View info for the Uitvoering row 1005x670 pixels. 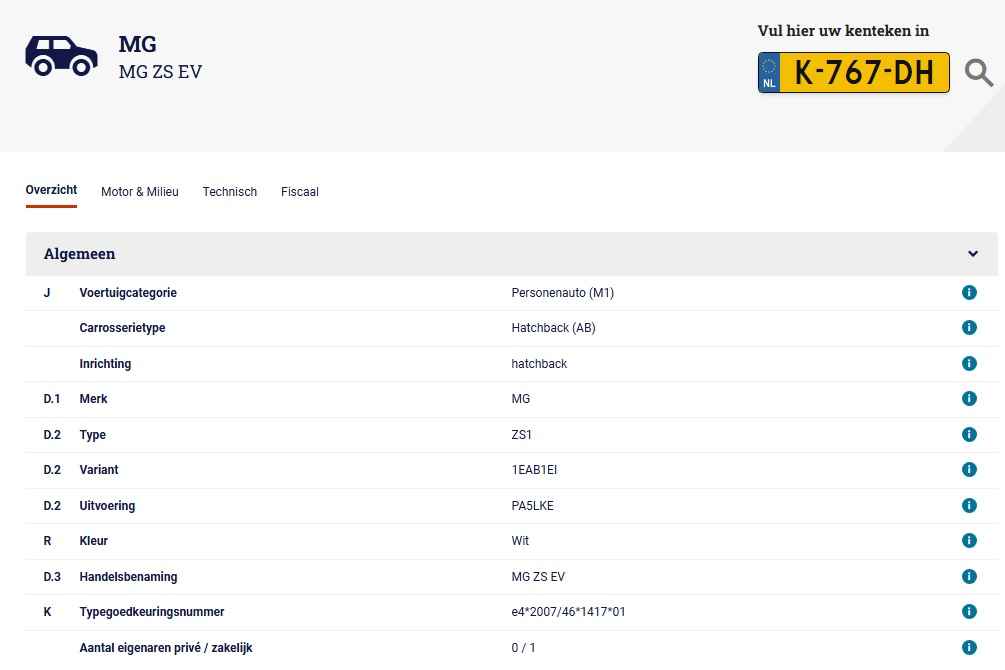969,506
